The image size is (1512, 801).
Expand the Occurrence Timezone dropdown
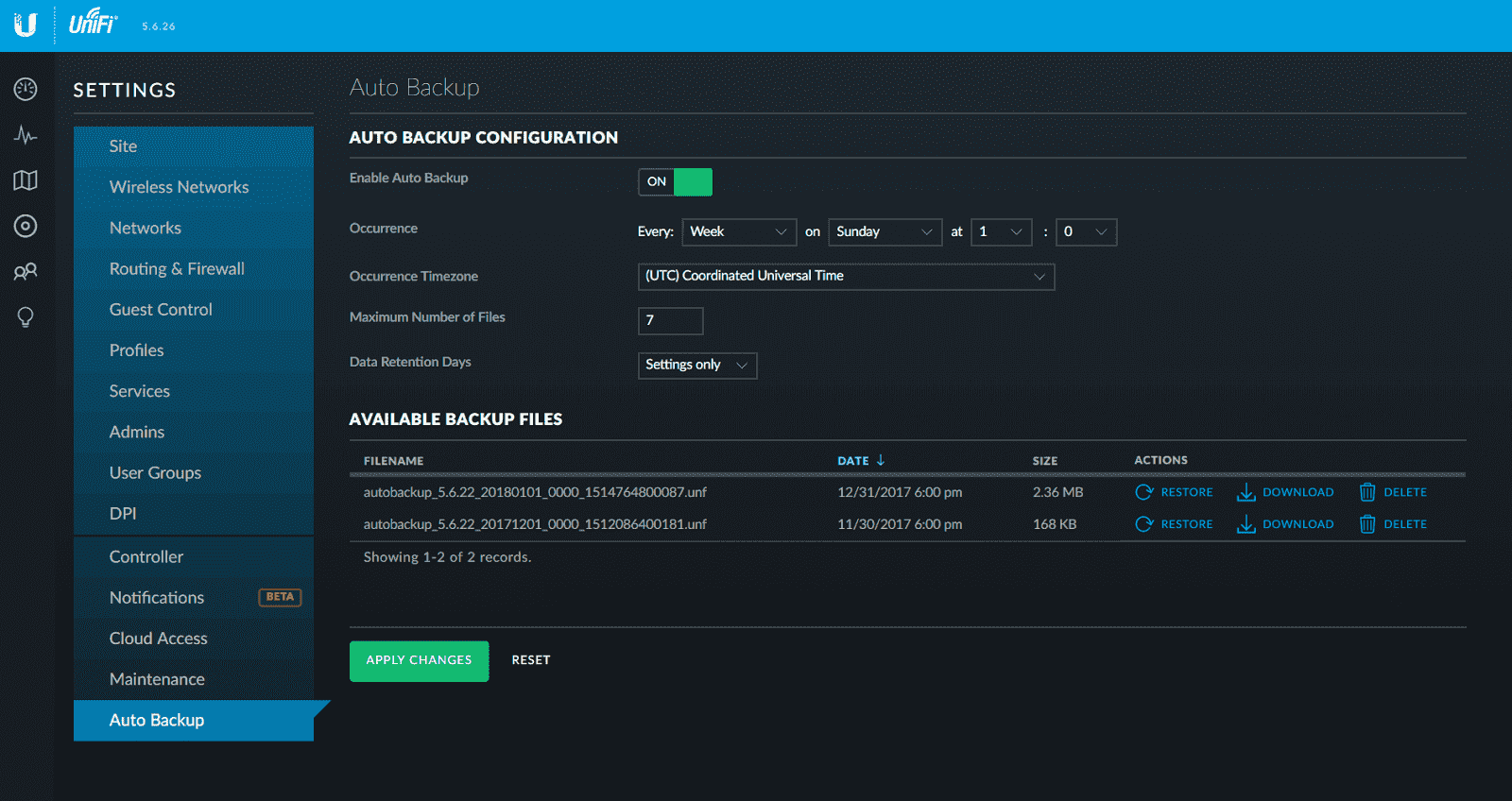click(x=846, y=276)
